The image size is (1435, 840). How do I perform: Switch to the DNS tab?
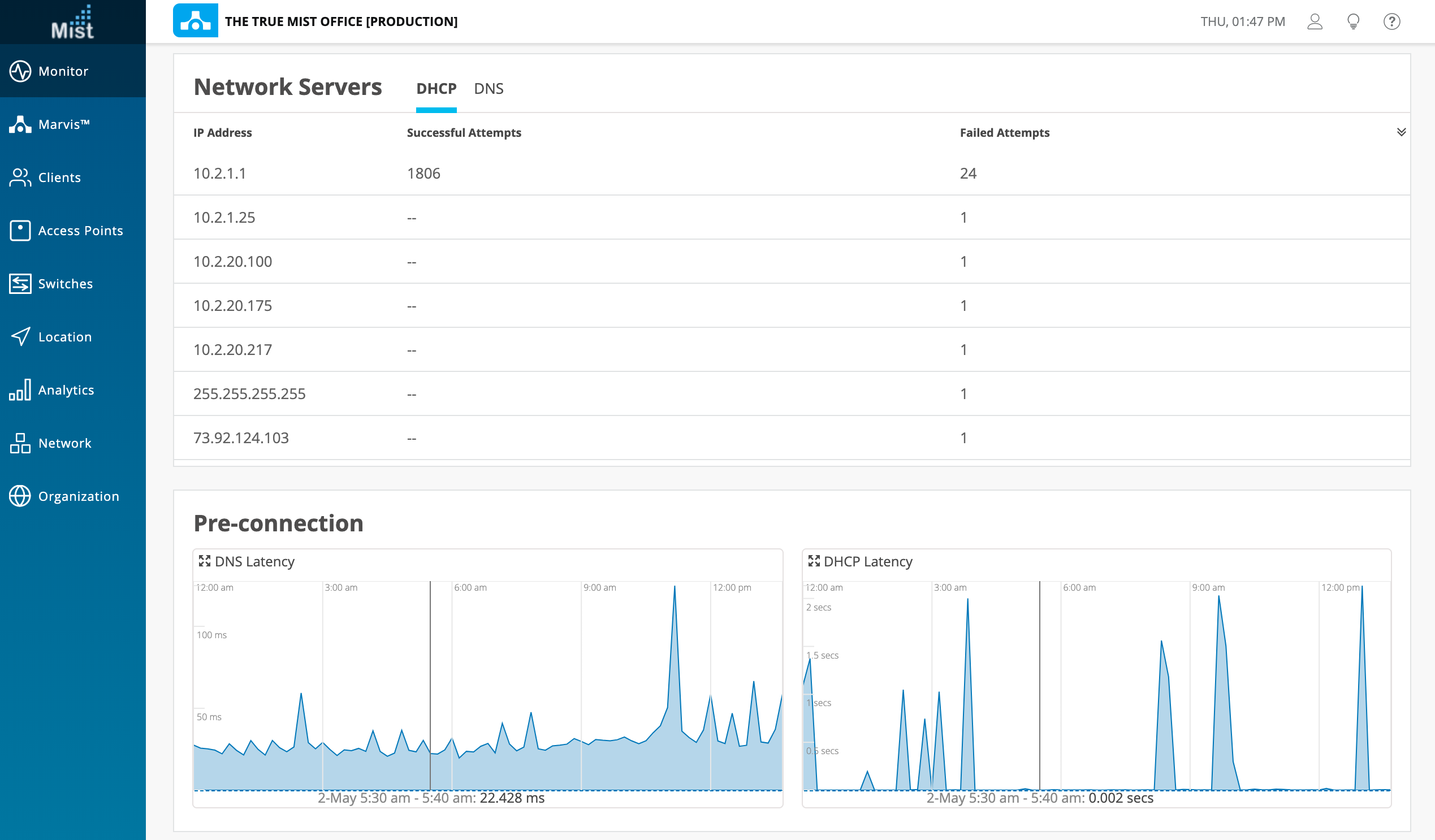click(x=488, y=89)
